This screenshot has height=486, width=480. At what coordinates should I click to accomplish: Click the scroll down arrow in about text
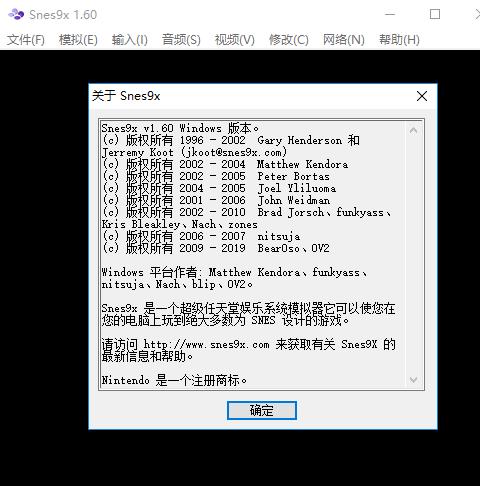tap(413, 380)
